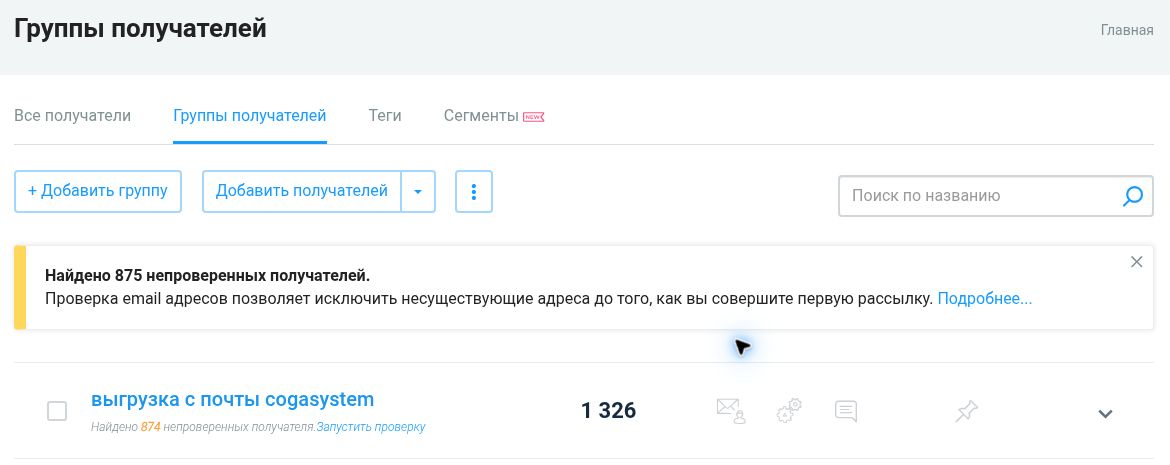Dismiss the unverified recipients notification
1170x465 pixels.
(x=1136, y=262)
